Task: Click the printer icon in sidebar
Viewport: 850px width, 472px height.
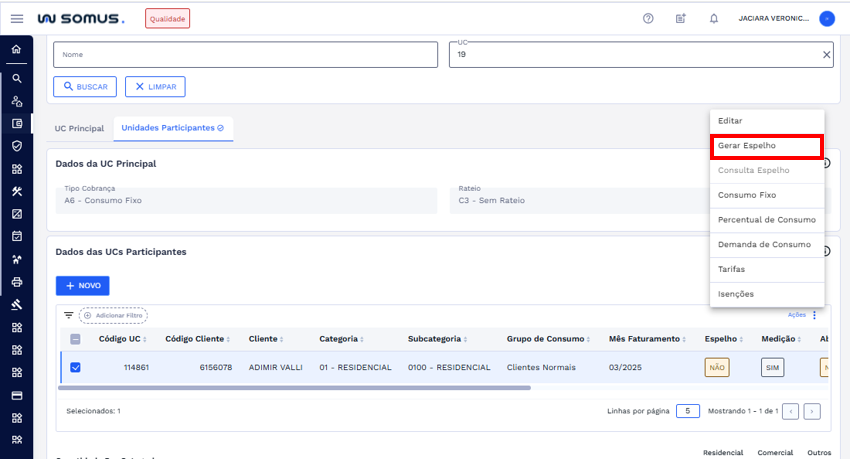Action: [x=16, y=281]
